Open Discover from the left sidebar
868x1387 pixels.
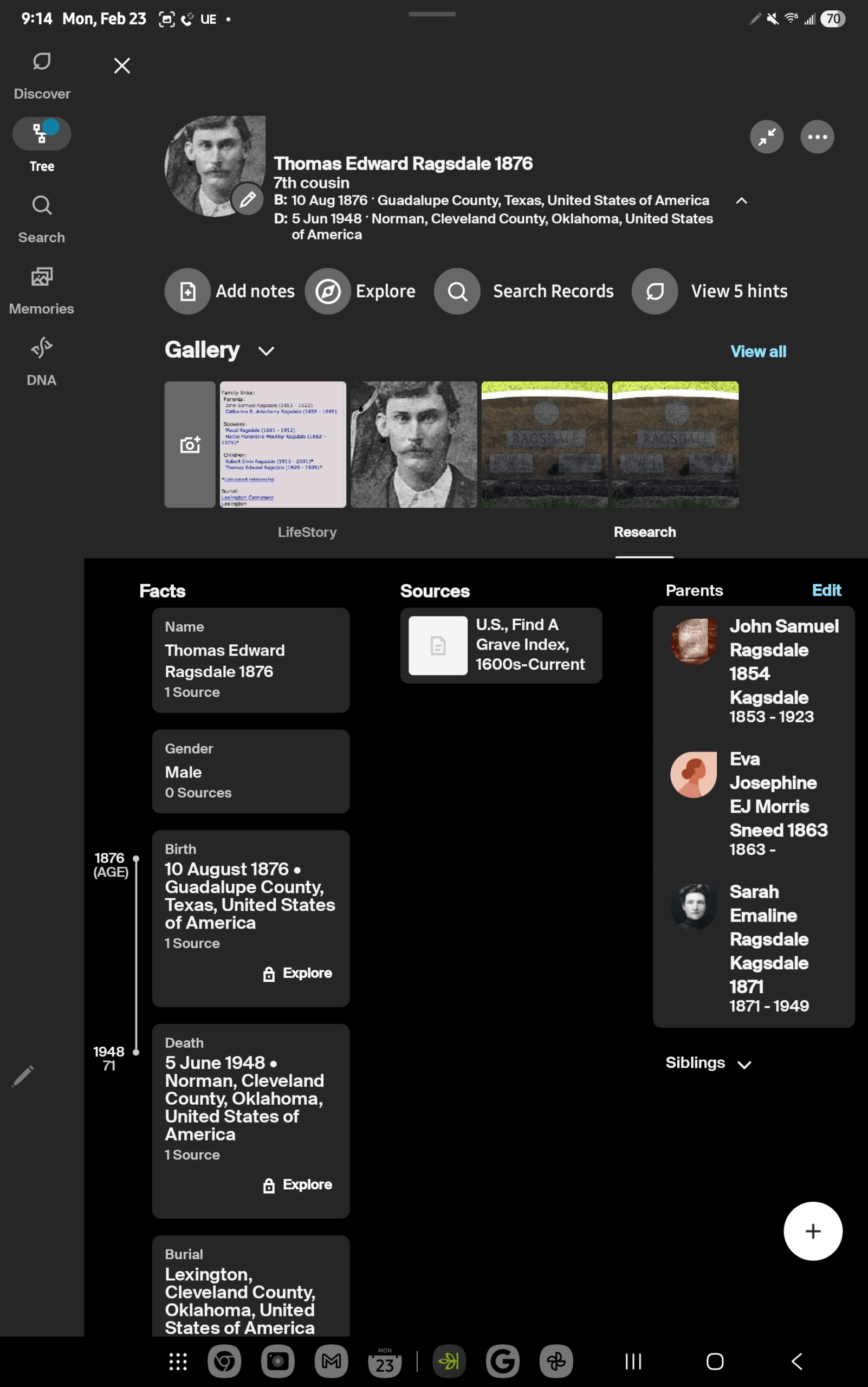[41, 74]
